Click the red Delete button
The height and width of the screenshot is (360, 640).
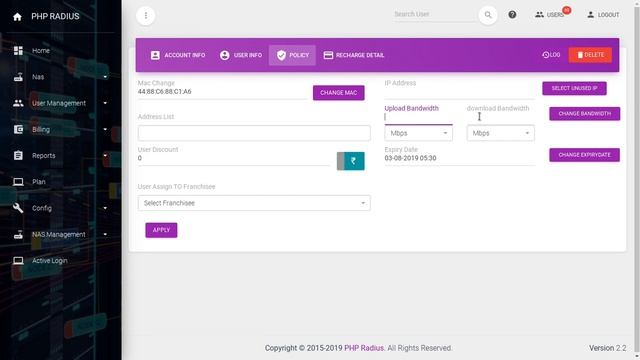click(x=590, y=55)
